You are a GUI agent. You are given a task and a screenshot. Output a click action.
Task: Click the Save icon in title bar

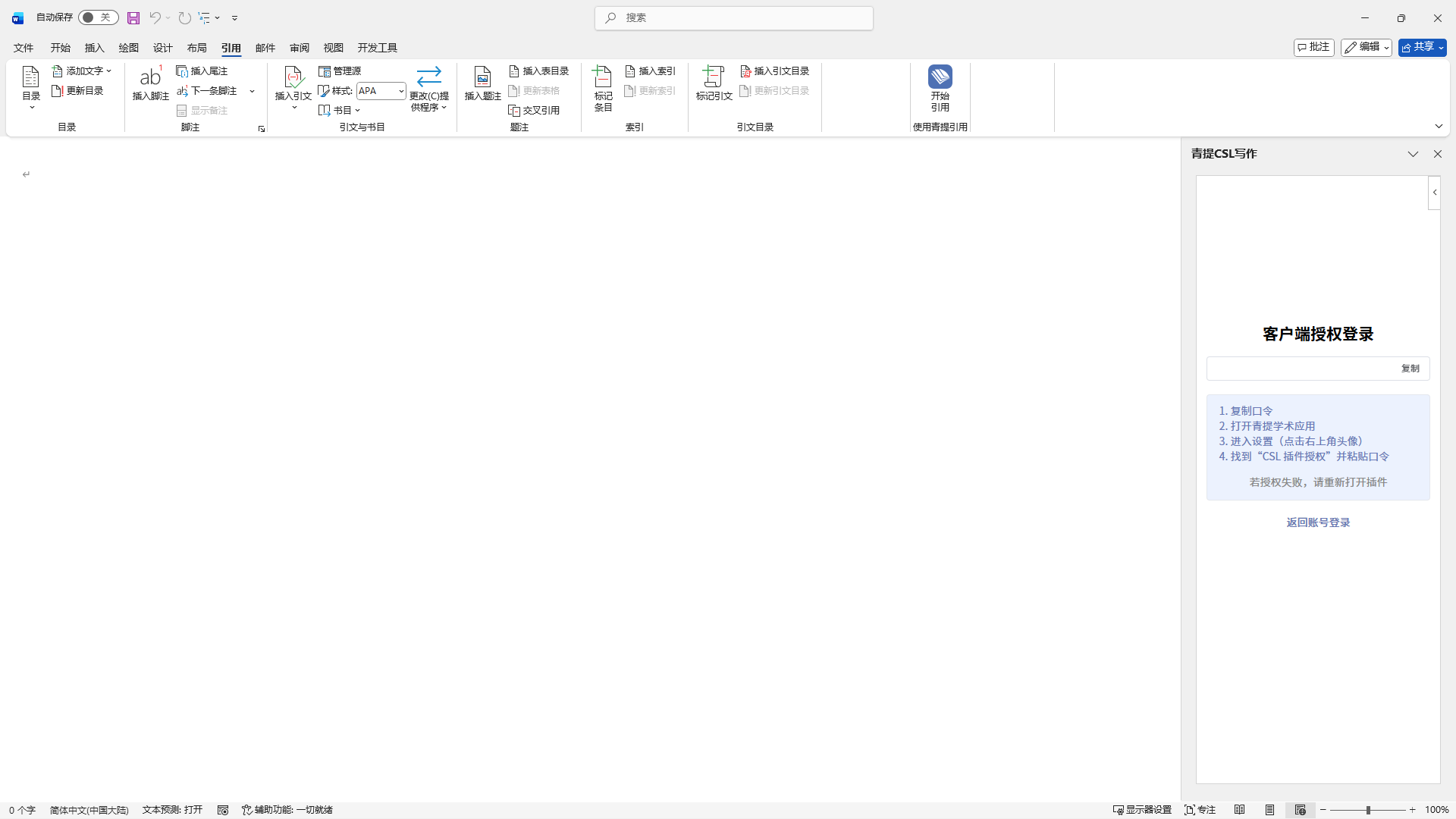coord(133,17)
